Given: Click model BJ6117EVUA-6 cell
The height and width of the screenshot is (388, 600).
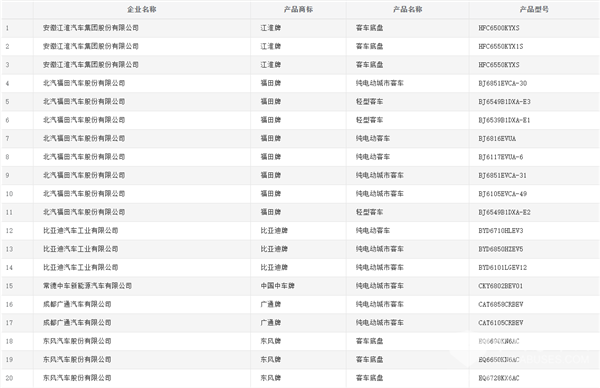Looking at the screenshot, I should pyautogui.click(x=501, y=157).
